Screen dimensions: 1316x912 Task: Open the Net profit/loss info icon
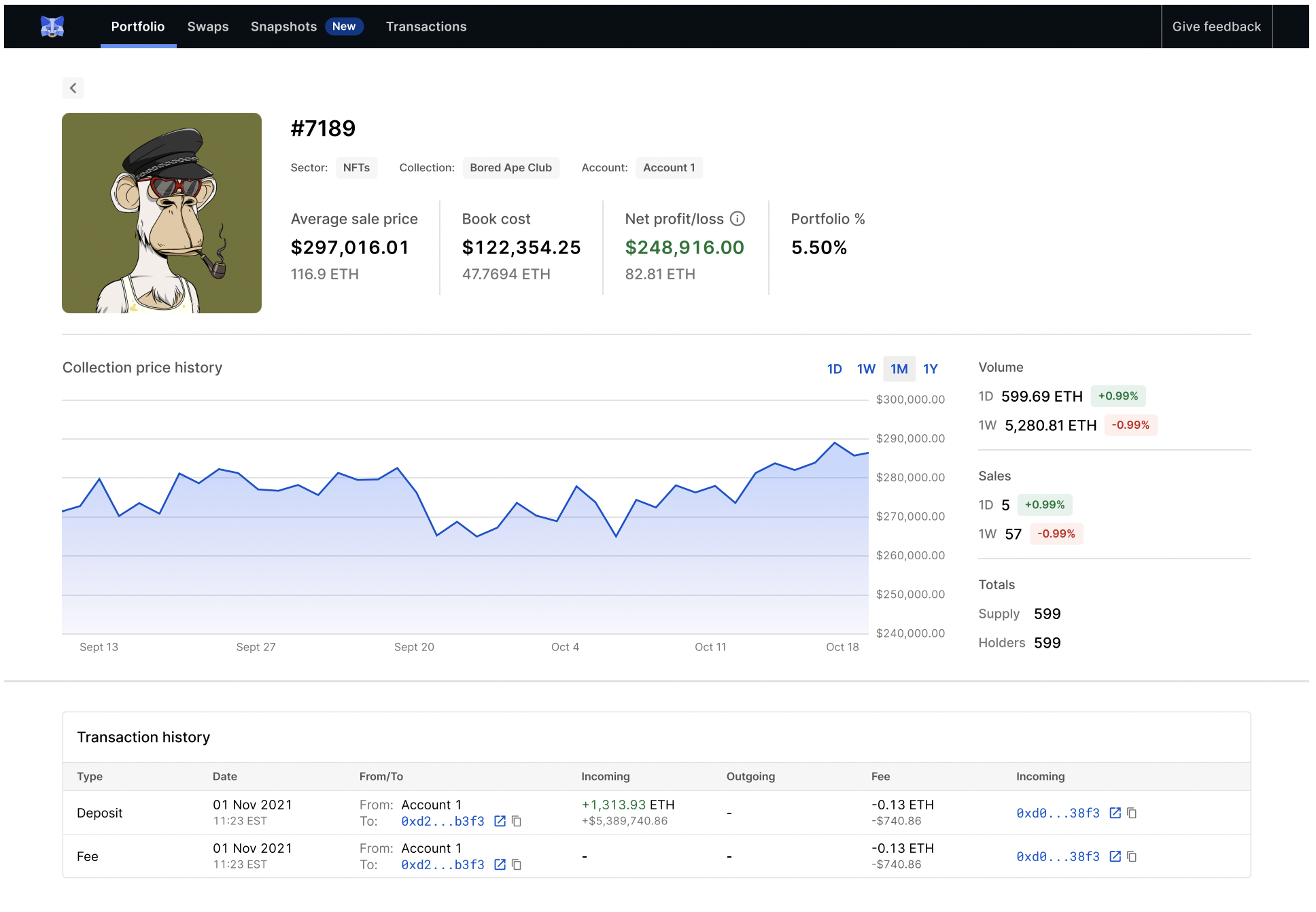point(738,219)
